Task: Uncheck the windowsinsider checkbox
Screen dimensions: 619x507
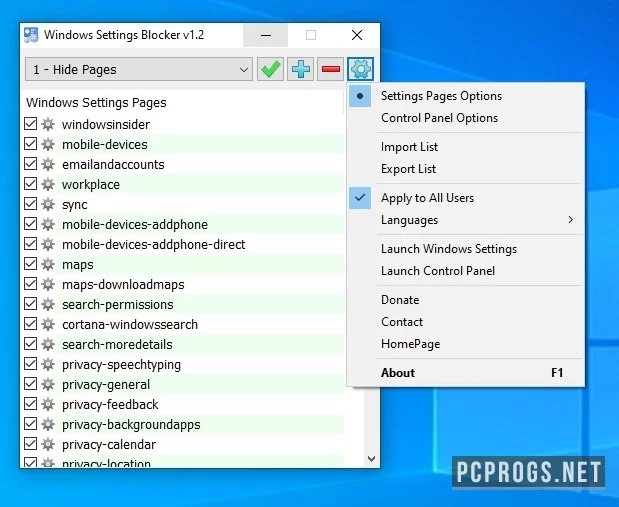Action: tap(30, 124)
